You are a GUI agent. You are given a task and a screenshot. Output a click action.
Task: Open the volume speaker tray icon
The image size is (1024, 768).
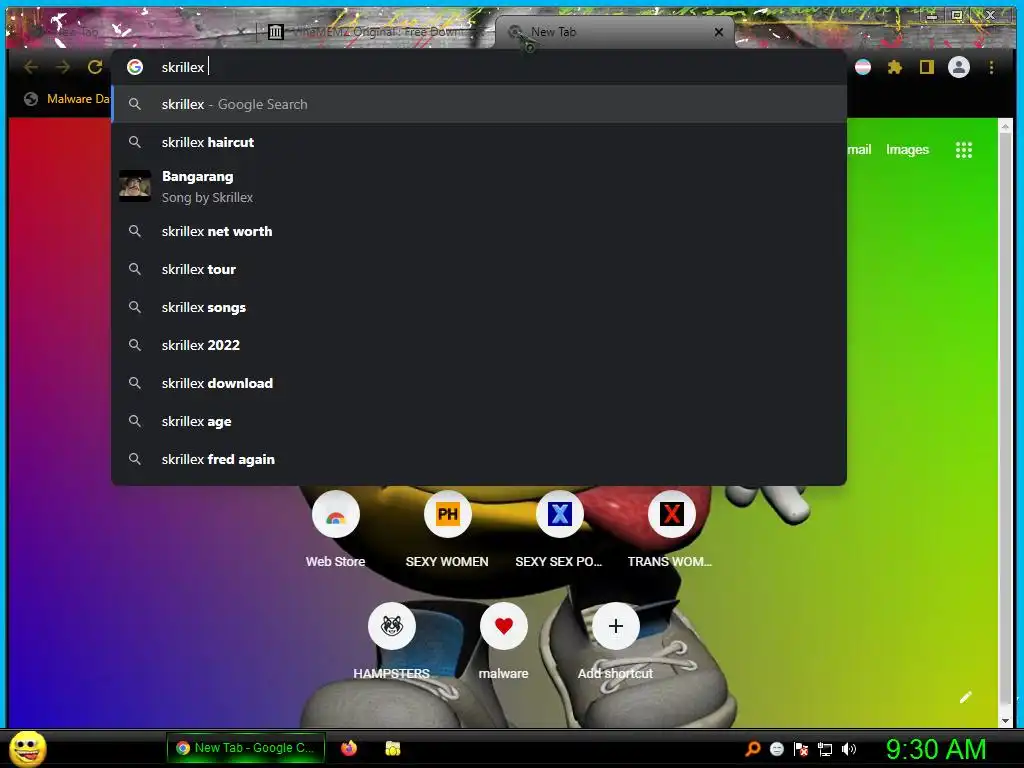point(849,749)
